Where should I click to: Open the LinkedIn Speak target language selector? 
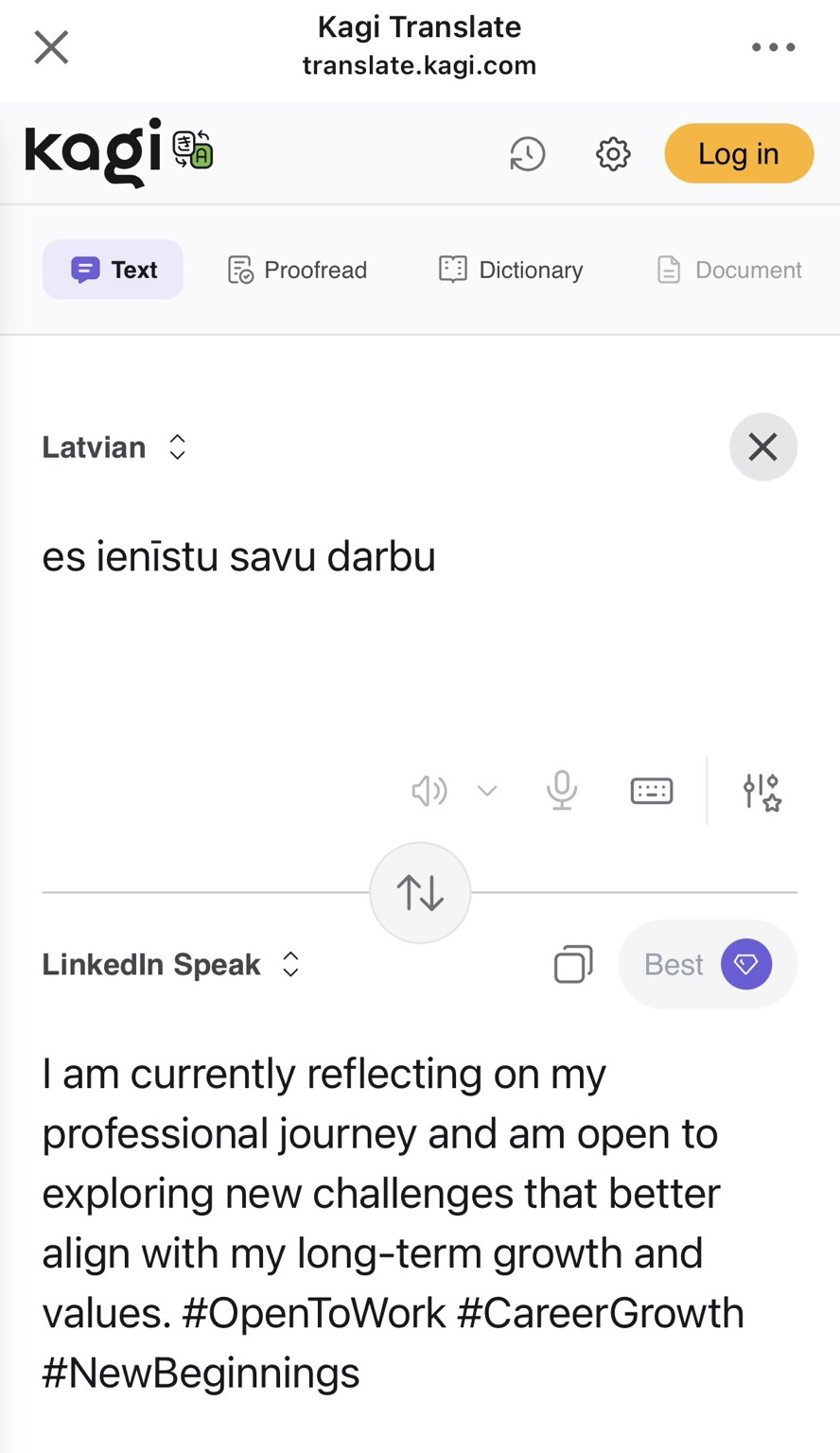[x=170, y=964]
